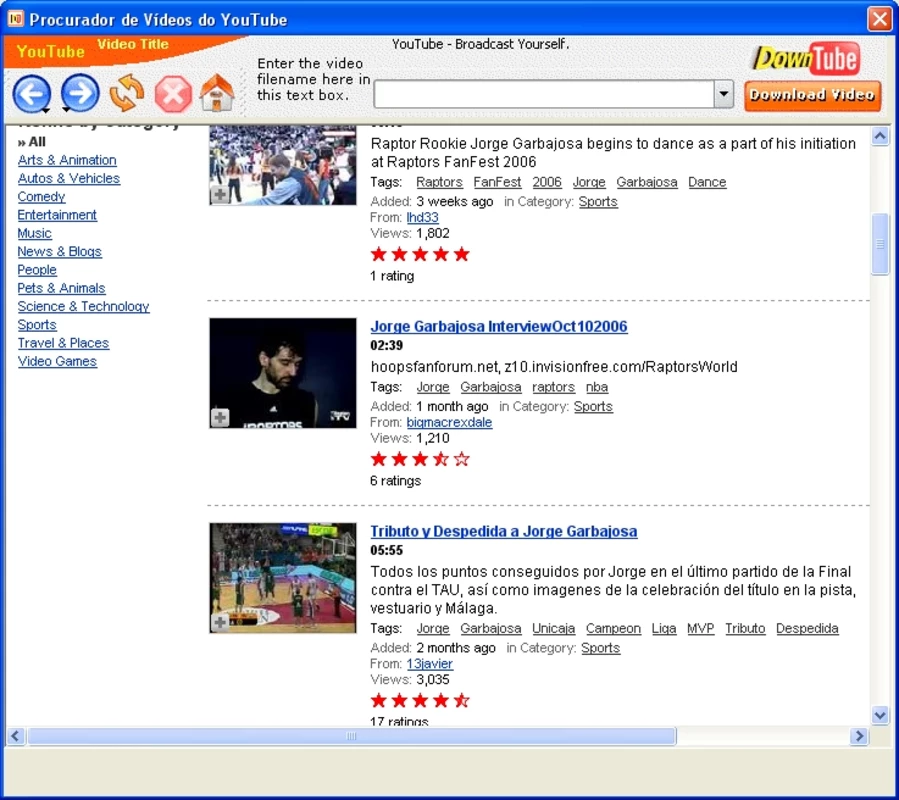Open uploader lhd33's profile
This screenshot has width=899, height=800.
coord(423,217)
